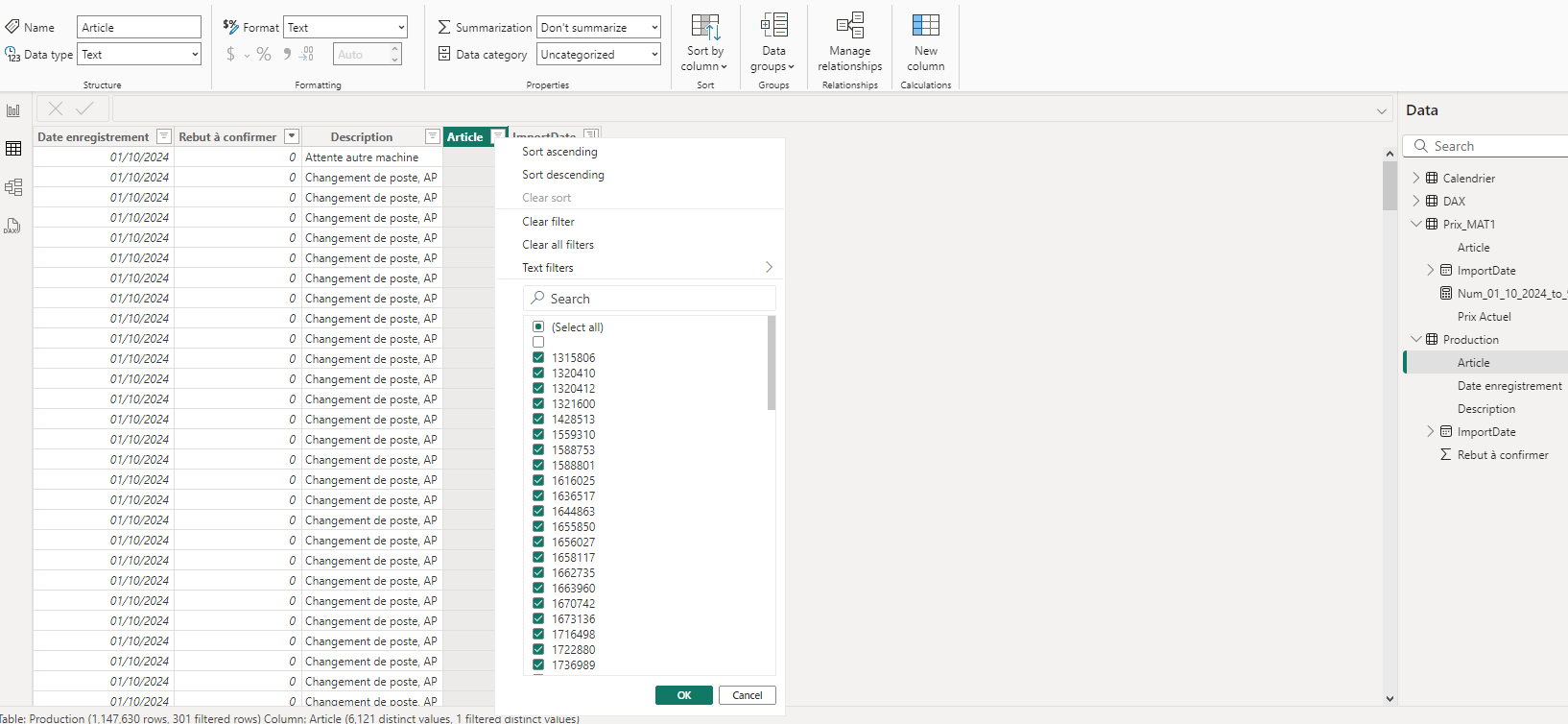Select Table view icon in the left sidebar

[13, 149]
